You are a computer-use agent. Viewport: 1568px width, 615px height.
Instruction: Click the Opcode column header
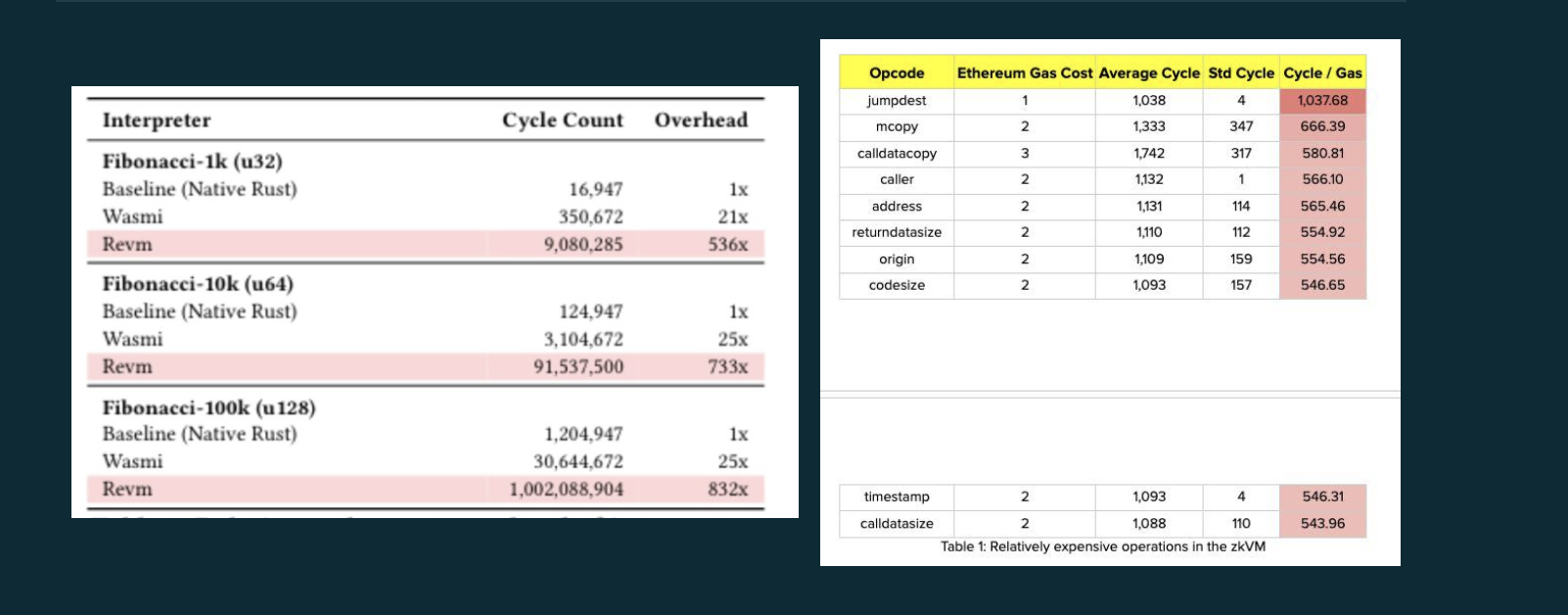[x=897, y=72]
